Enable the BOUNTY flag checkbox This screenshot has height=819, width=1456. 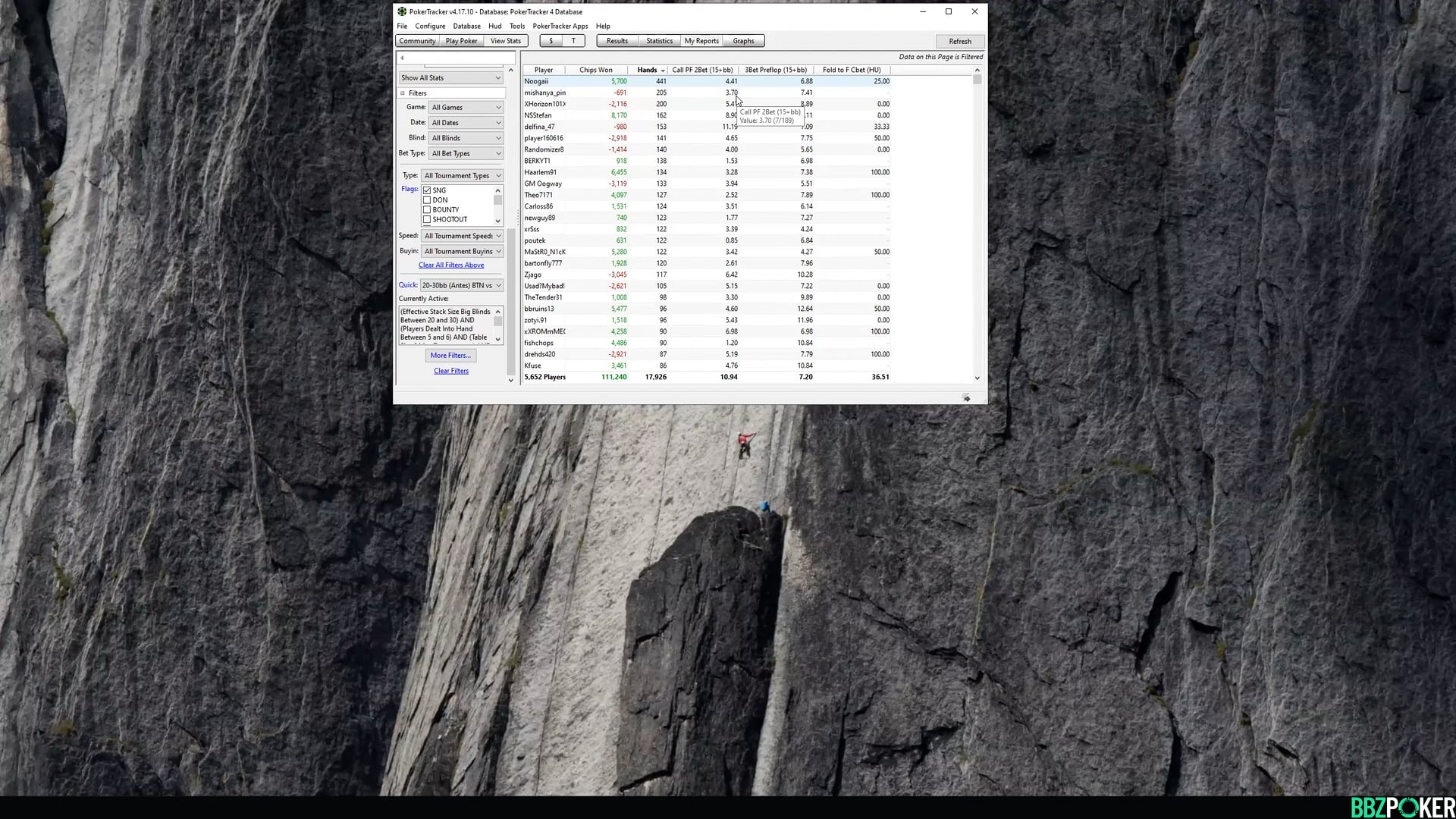pyautogui.click(x=427, y=210)
